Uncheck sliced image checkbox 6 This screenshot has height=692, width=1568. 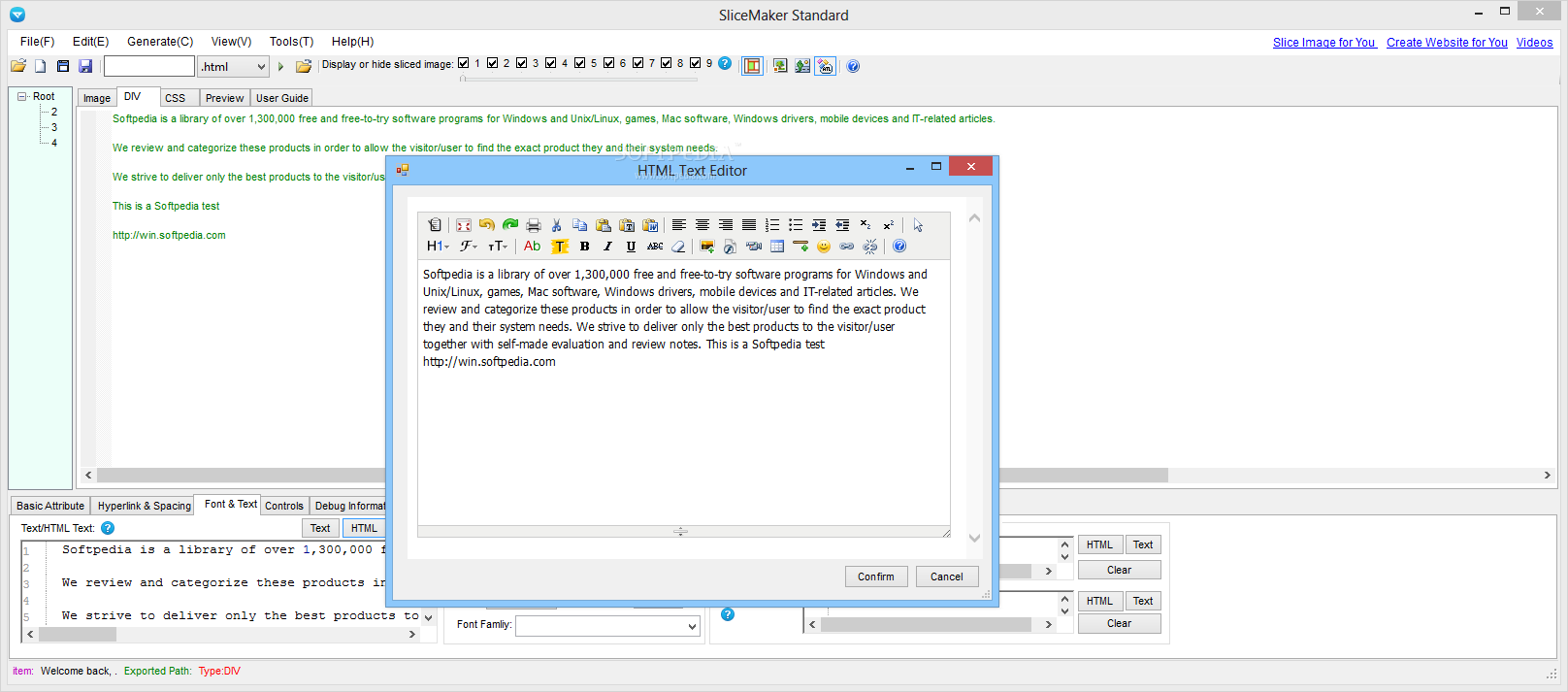point(609,63)
